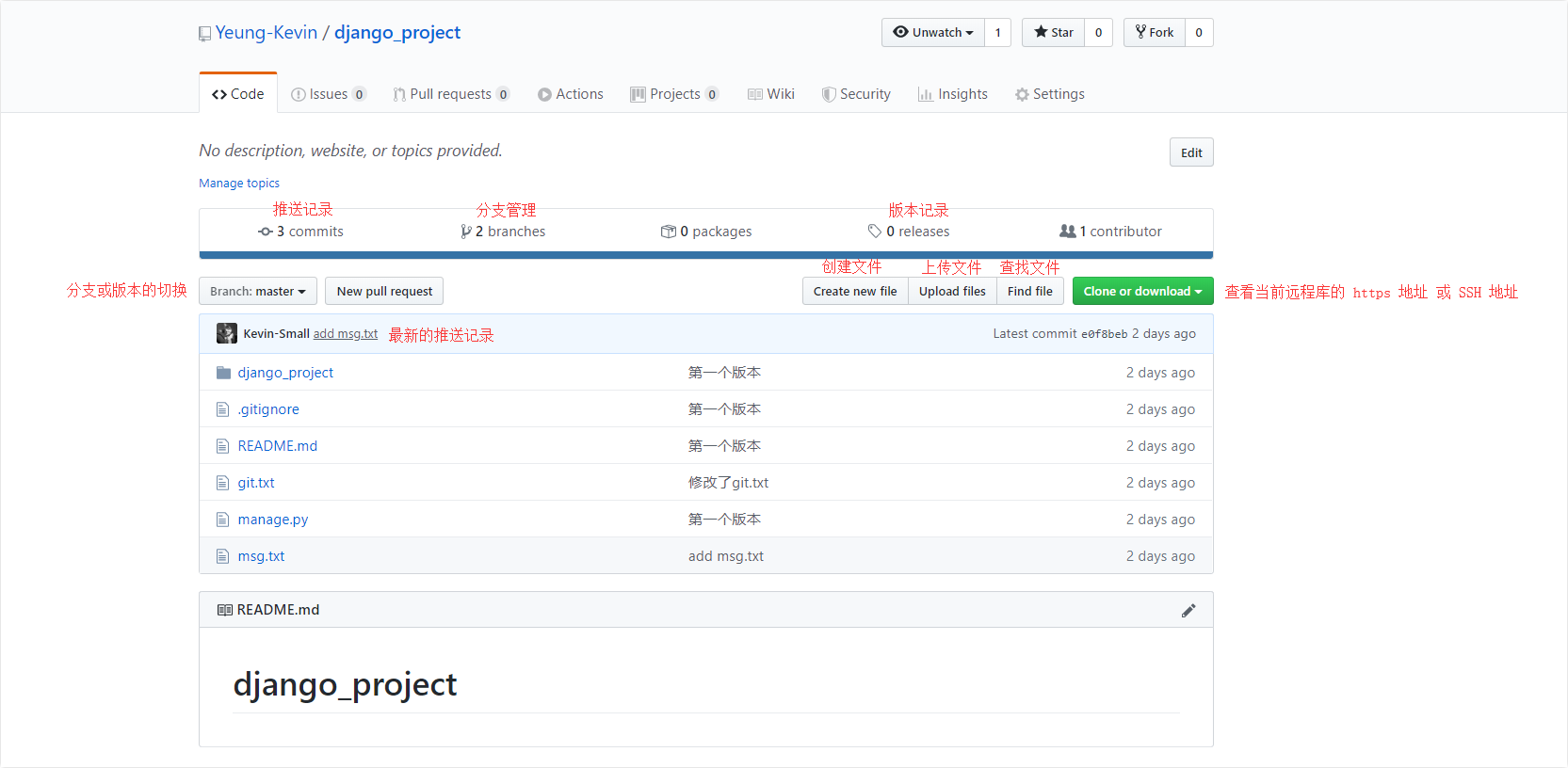Image resolution: width=1568 pixels, height=768 pixels.
Task: Click the stargazers count beside Star
Action: pos(1098,32)
